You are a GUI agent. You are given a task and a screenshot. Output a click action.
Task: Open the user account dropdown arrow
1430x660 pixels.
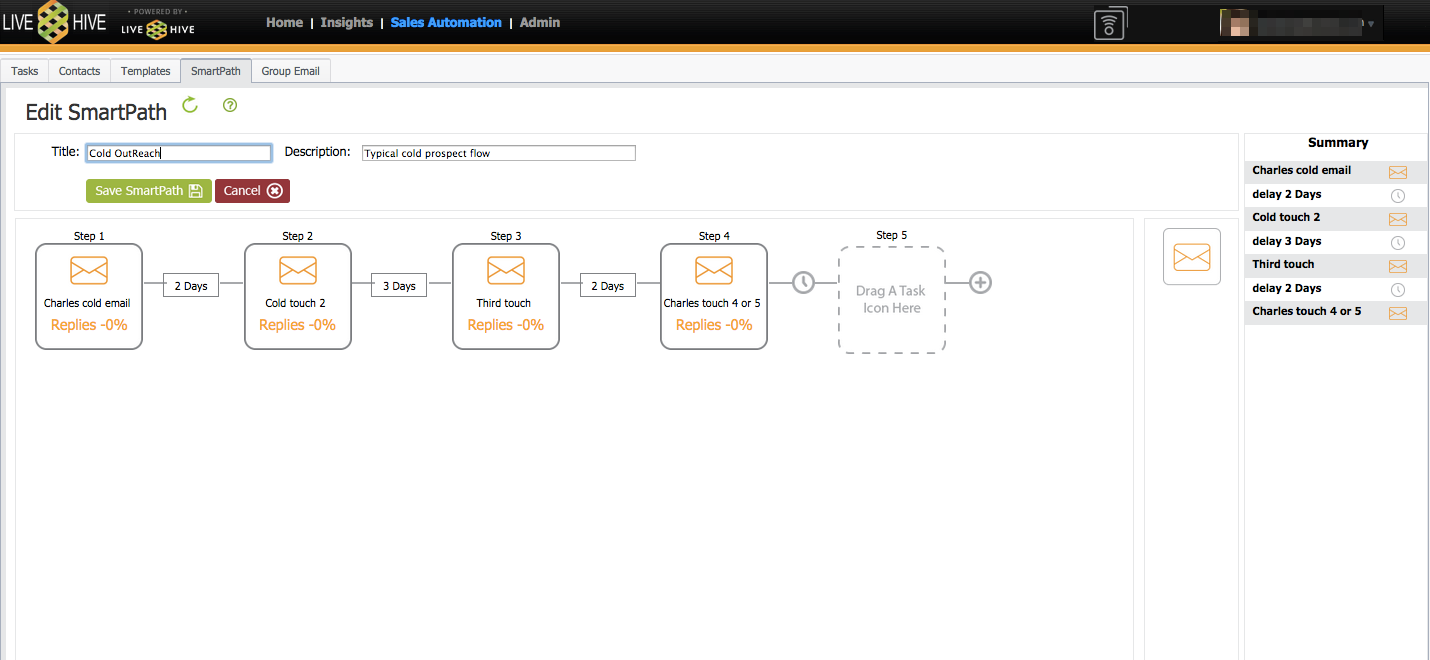(1370, 24)
